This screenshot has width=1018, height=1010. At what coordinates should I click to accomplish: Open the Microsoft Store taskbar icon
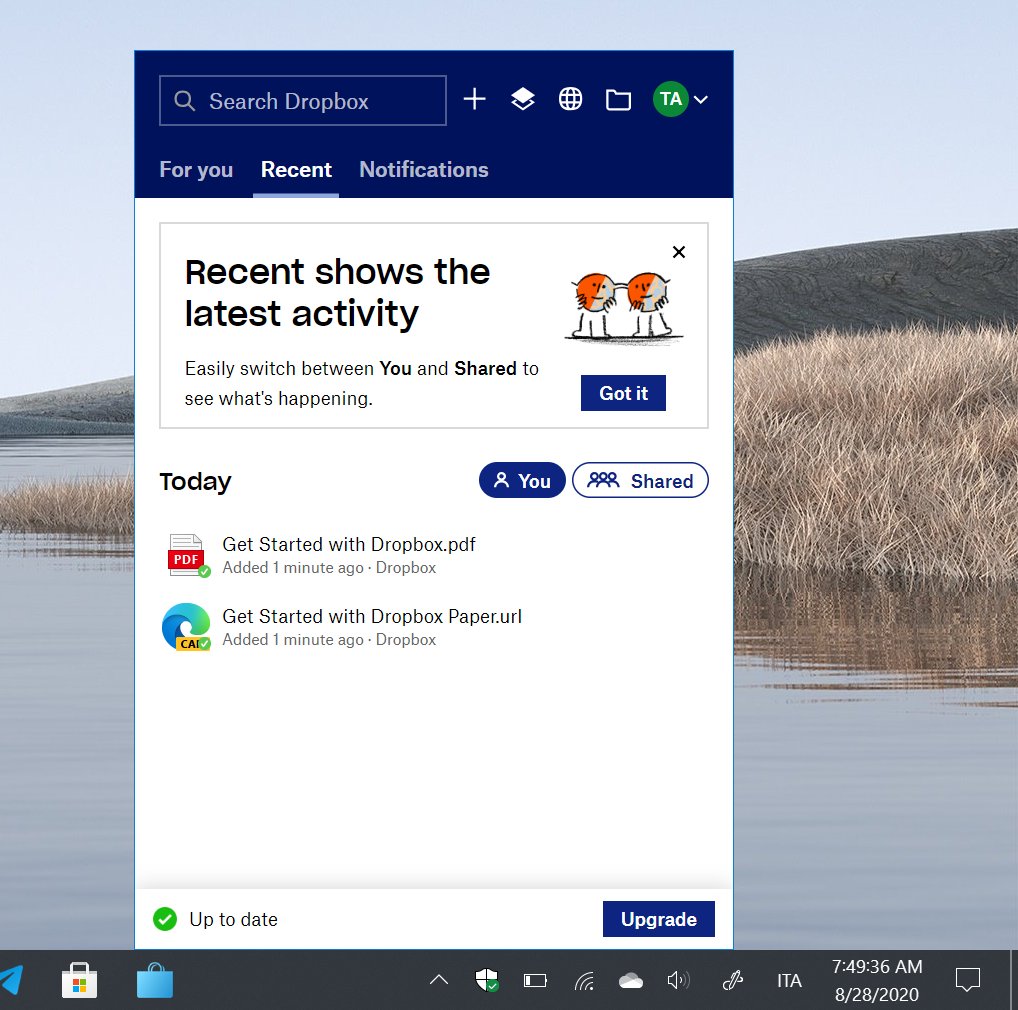(x=79, y=980)
